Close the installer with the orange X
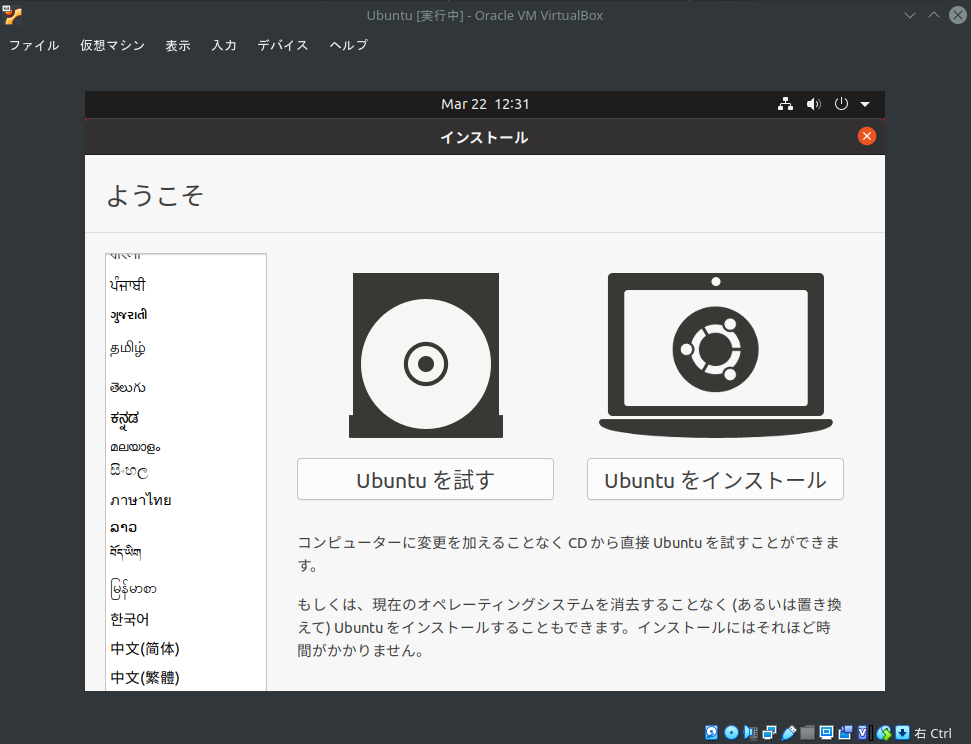The height and width of the screenshot is (744, 971). coord(866,136)
